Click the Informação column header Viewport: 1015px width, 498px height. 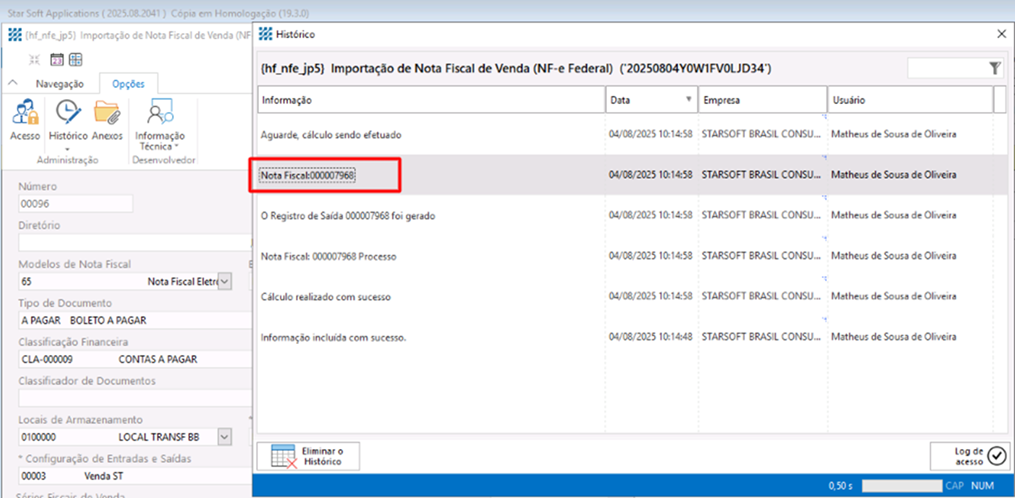click(x=430, y=100)
